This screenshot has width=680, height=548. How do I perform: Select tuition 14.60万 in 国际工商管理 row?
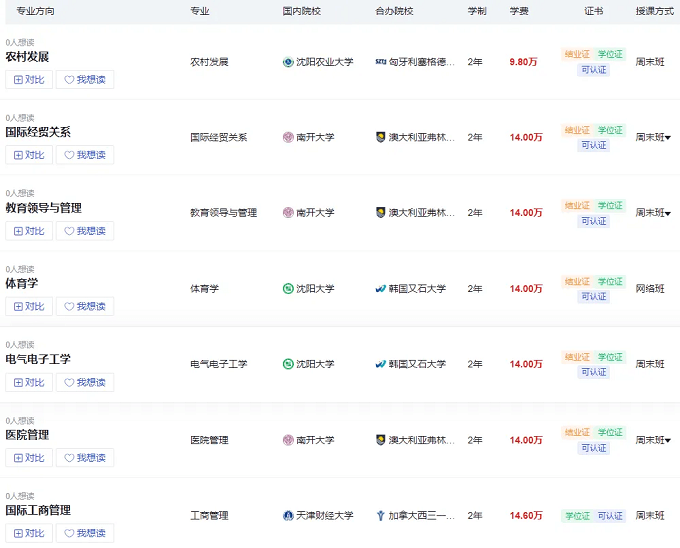[526, 515]
